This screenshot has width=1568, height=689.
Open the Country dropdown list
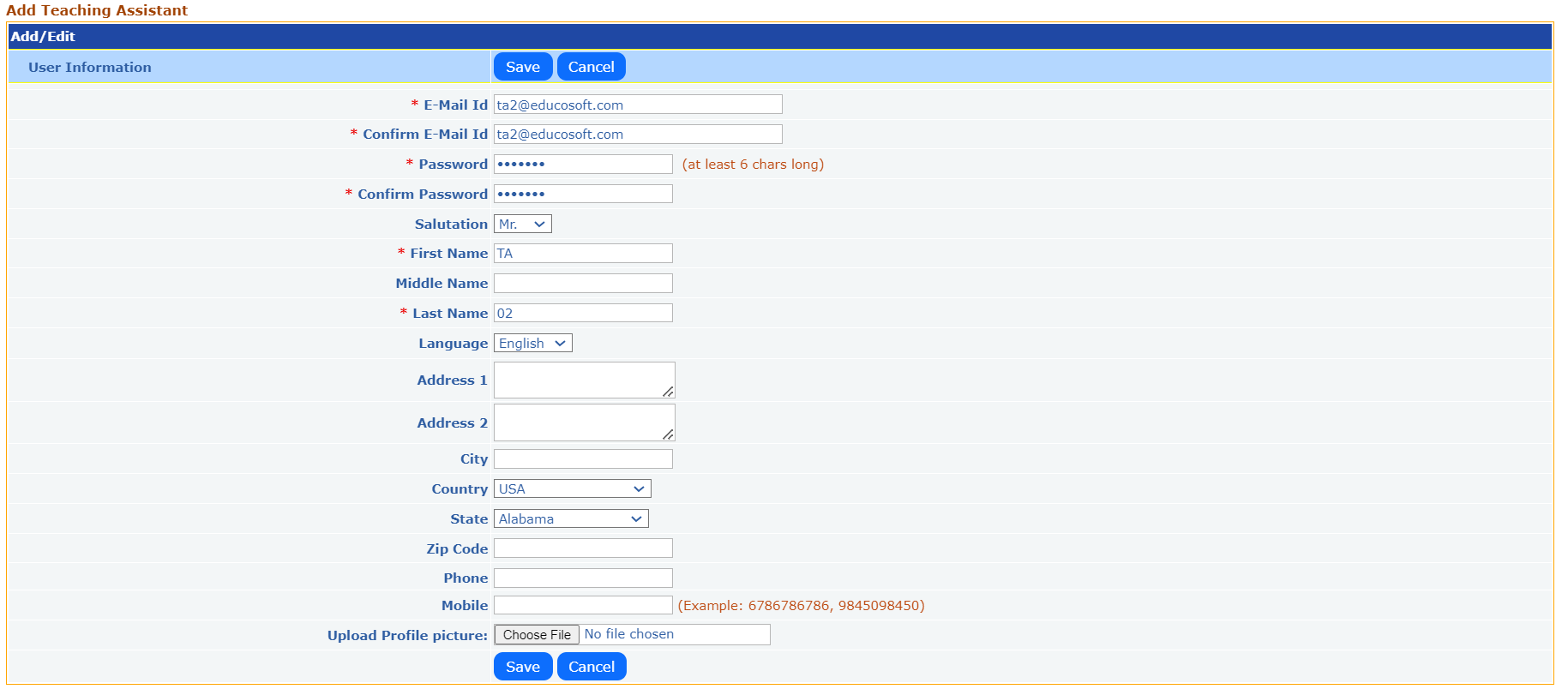[x=572, y=488]
